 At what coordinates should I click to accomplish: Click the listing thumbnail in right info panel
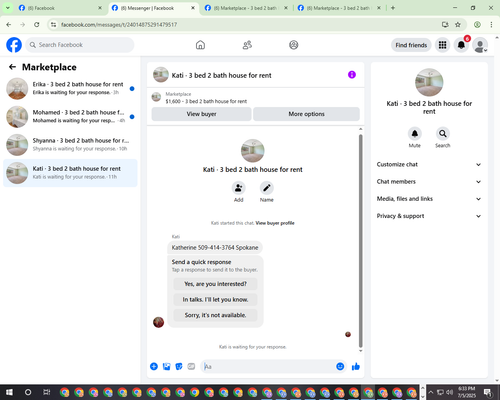coord(429,82)
